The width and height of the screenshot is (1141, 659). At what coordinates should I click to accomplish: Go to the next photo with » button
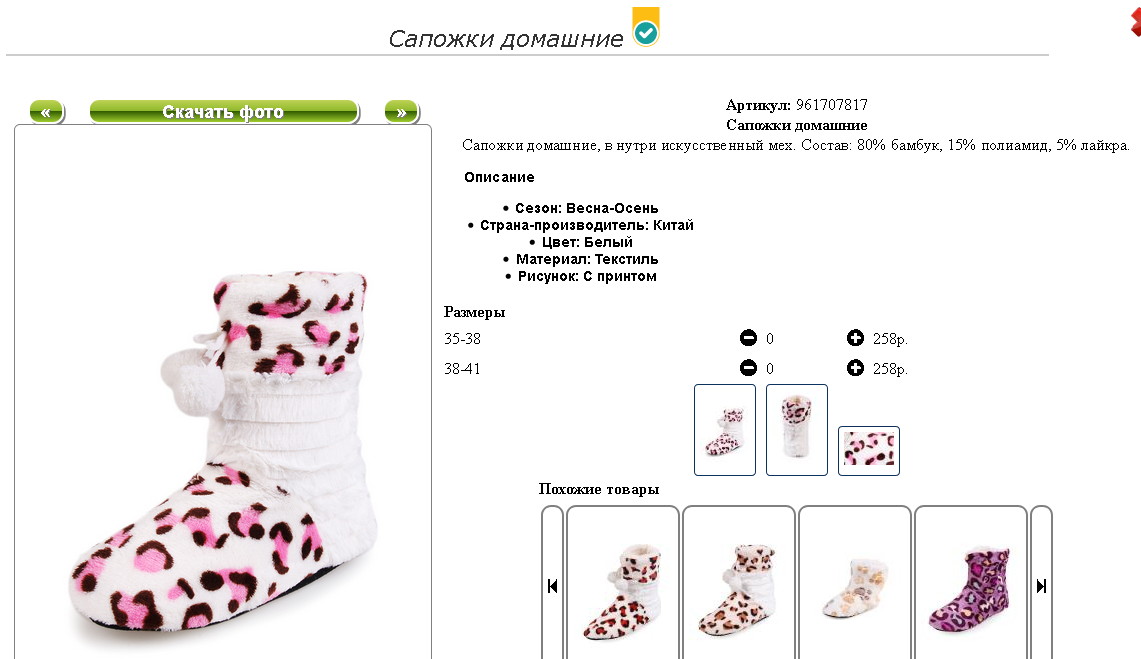coord(402,112)
